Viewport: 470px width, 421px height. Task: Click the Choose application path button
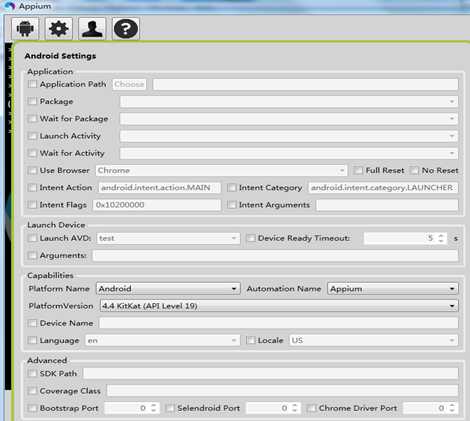[x=129, y=84]
